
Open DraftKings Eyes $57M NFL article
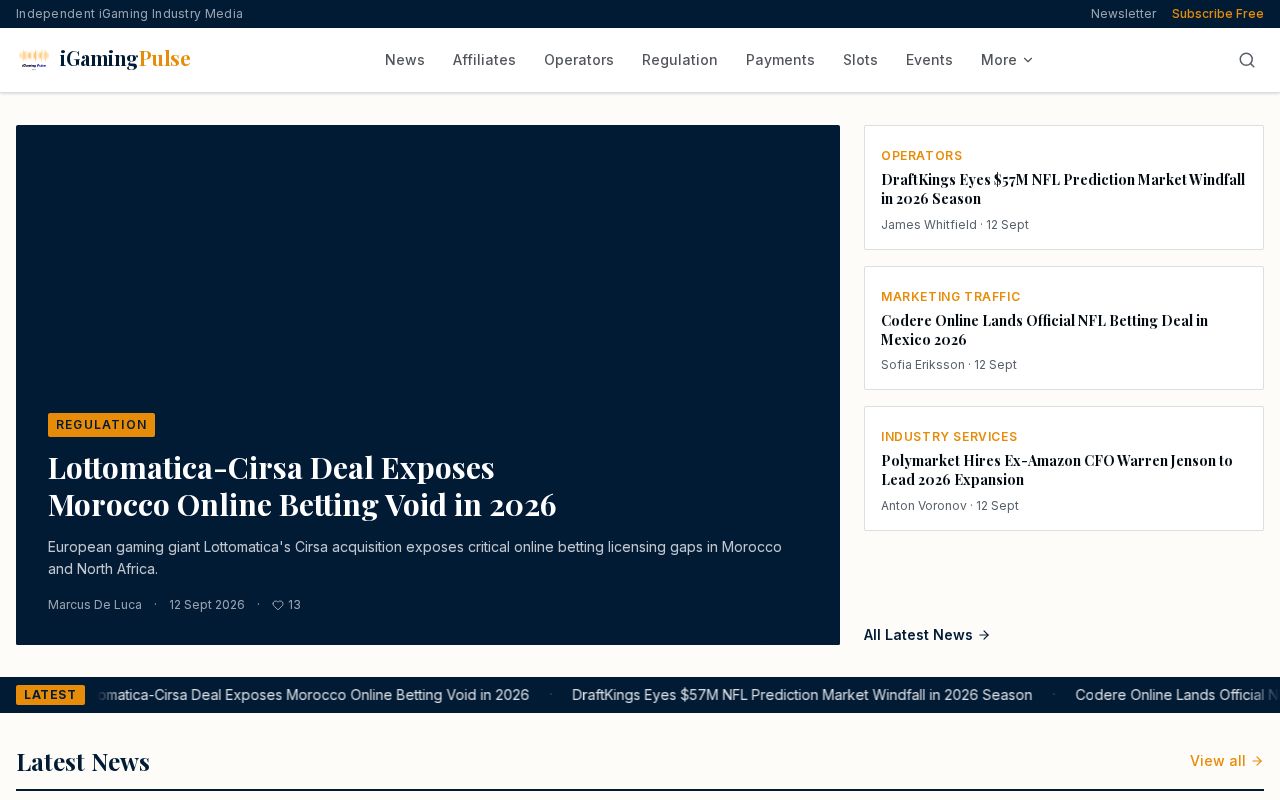coord(1063,189)
